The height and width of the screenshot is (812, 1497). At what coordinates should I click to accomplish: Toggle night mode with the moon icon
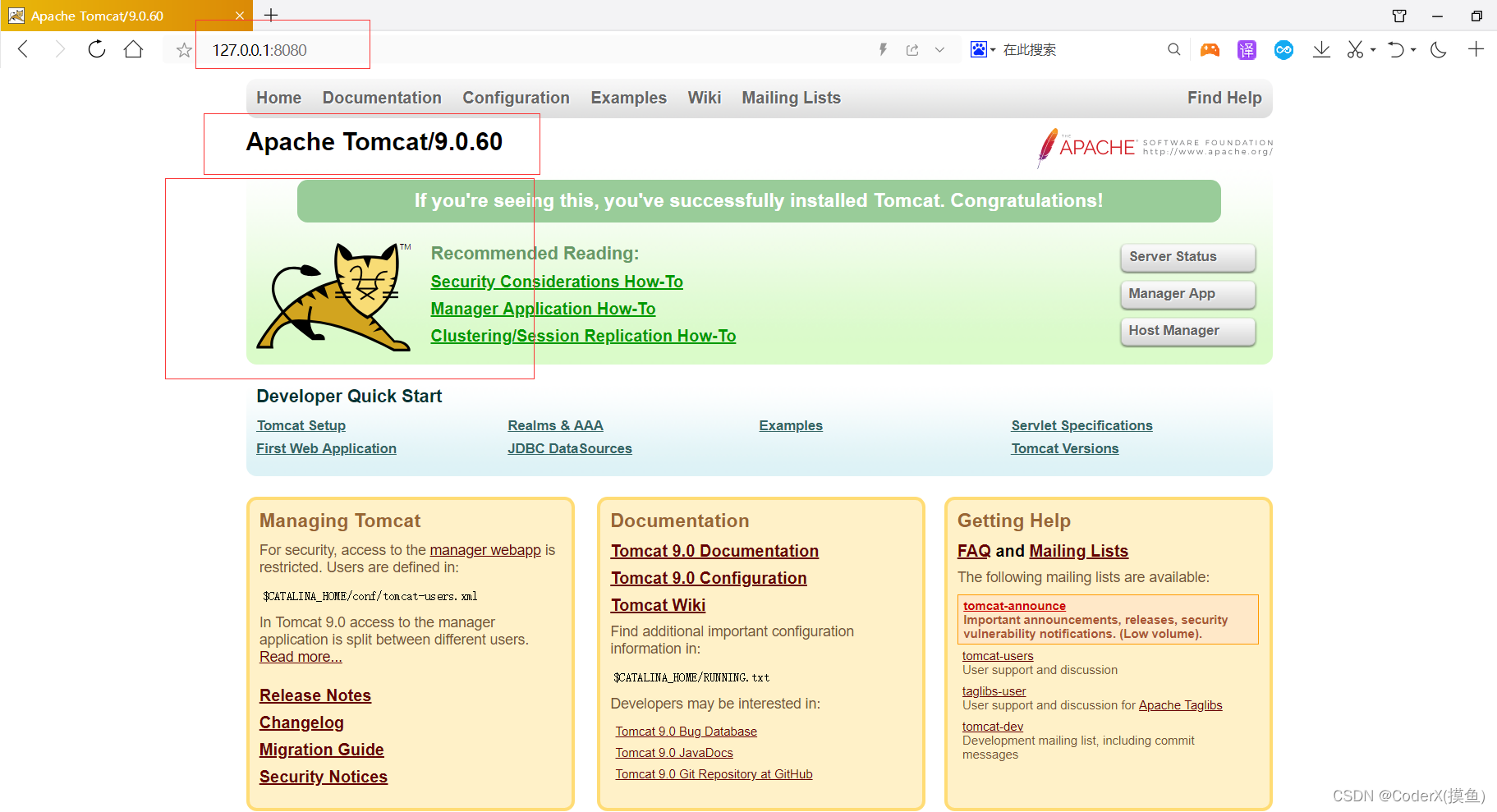point(1438,49)
